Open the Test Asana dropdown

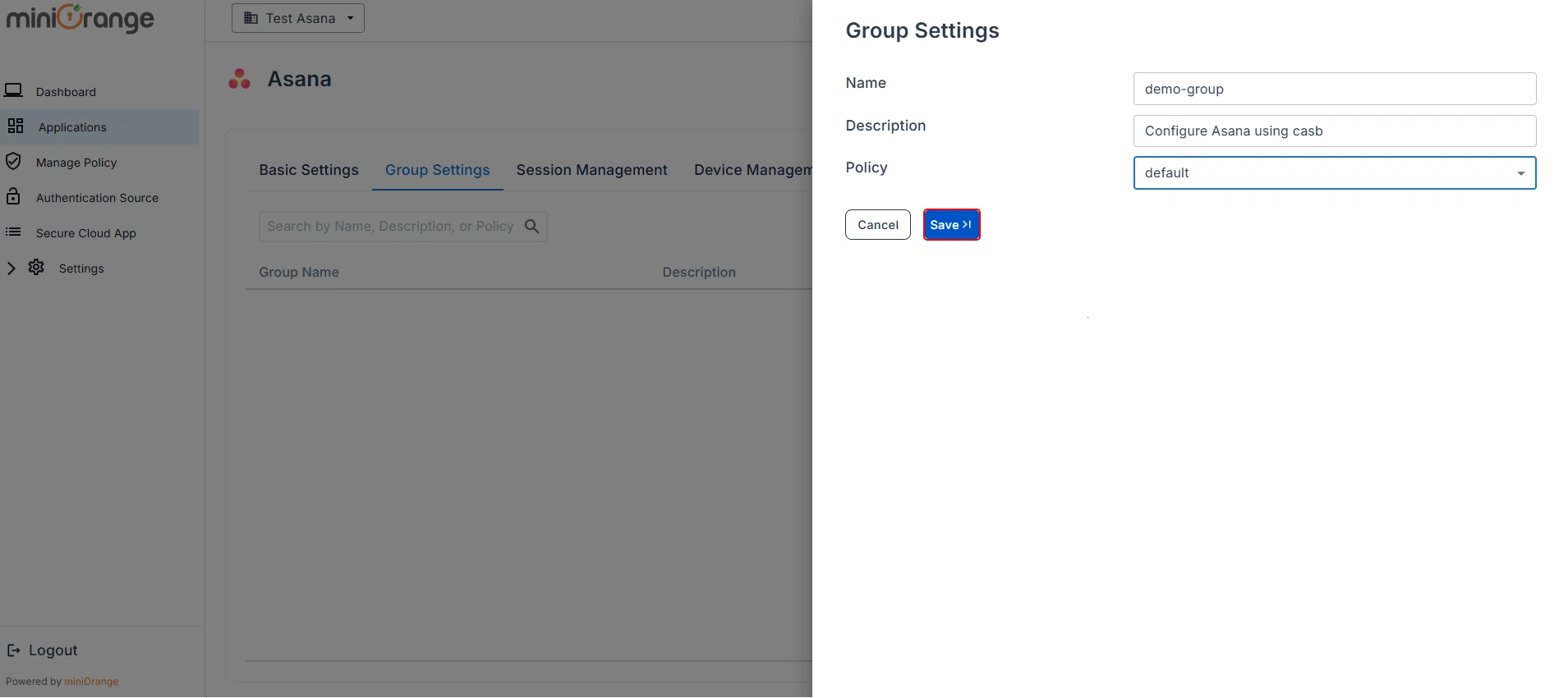[x=298, y=18]
